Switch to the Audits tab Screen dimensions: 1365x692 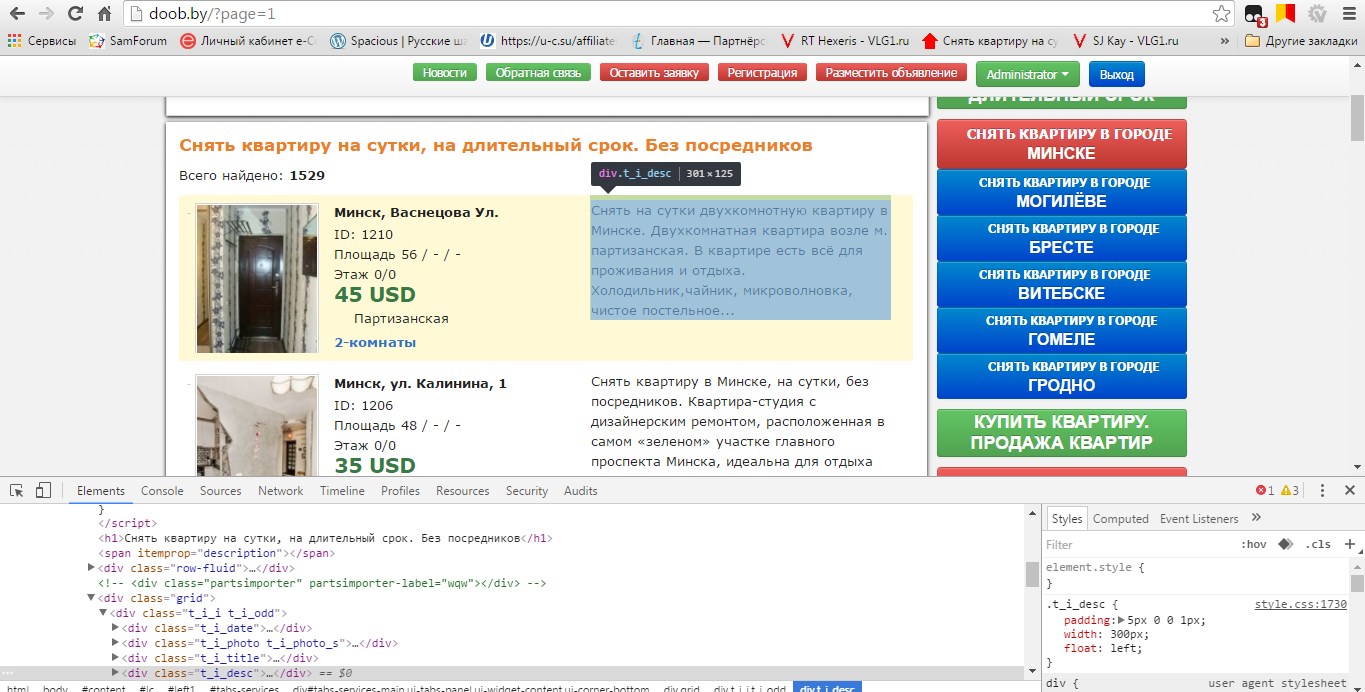pyautogui.click(x=580, y=491)
